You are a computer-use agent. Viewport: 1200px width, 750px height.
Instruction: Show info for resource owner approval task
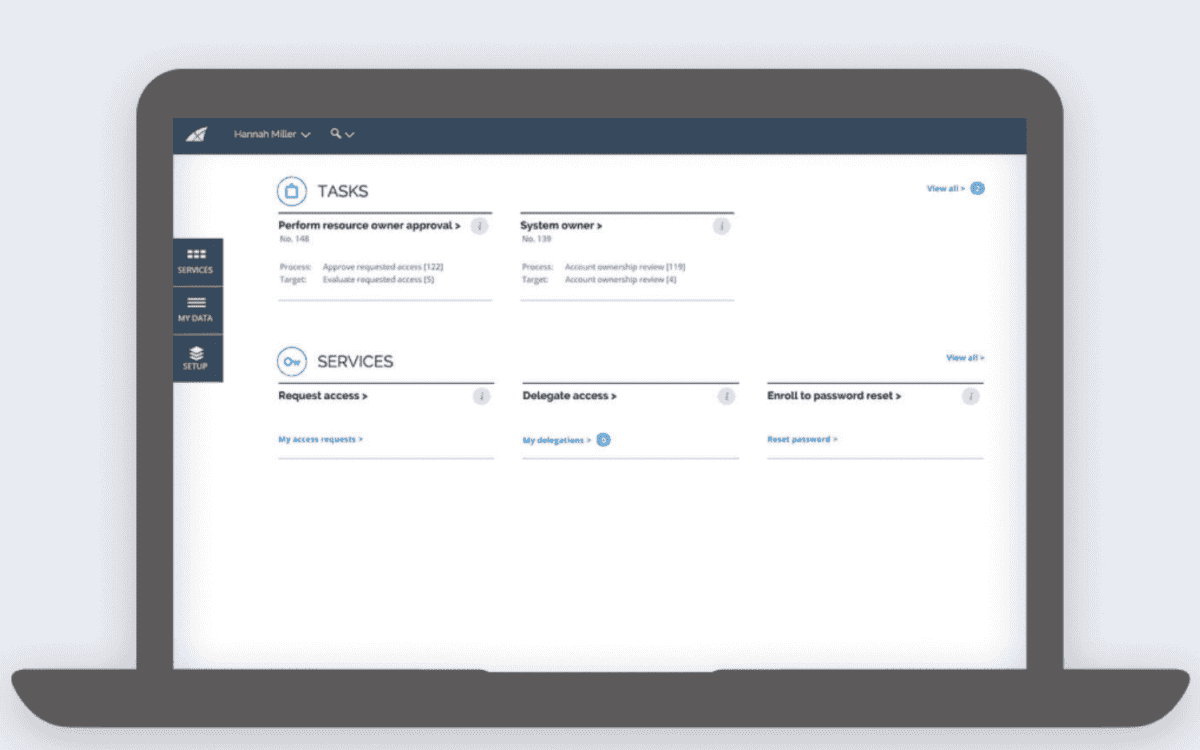pyautogui.click(x=479, y=227)
